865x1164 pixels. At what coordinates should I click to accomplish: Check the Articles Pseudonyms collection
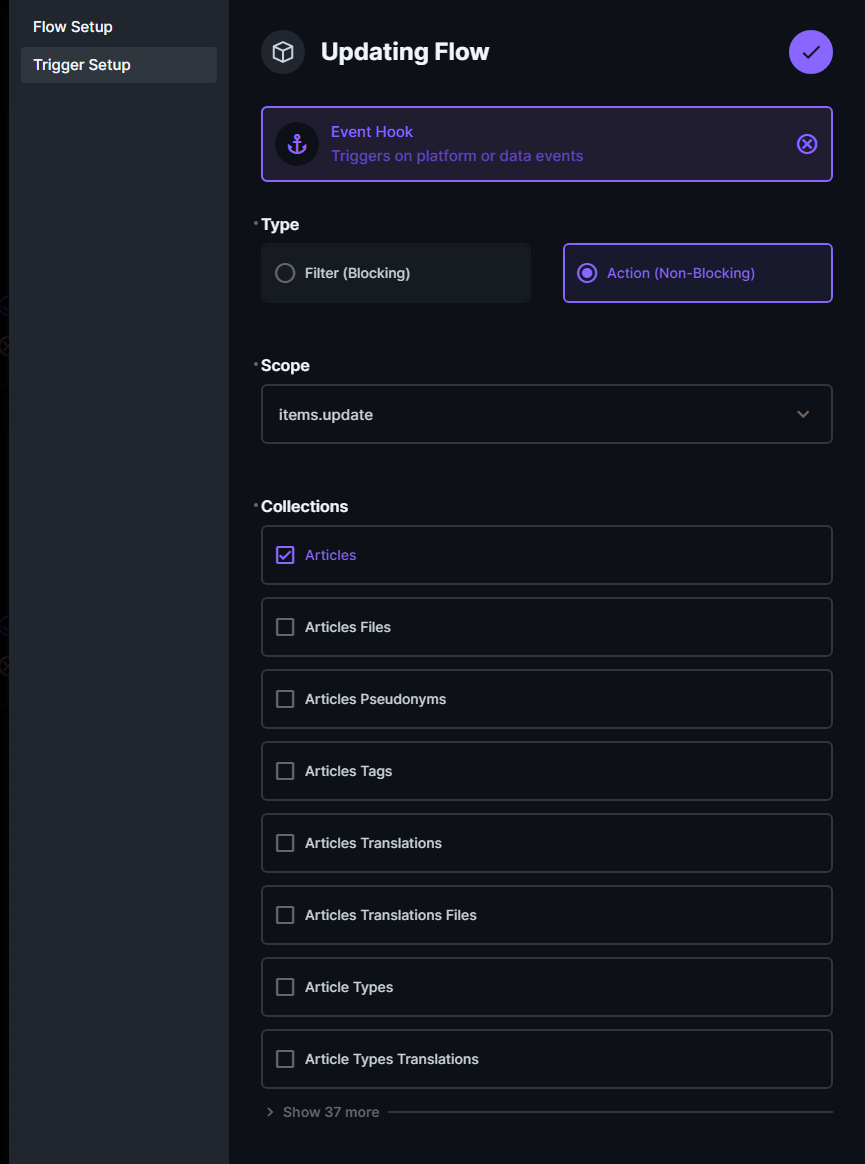coord(284,698)
